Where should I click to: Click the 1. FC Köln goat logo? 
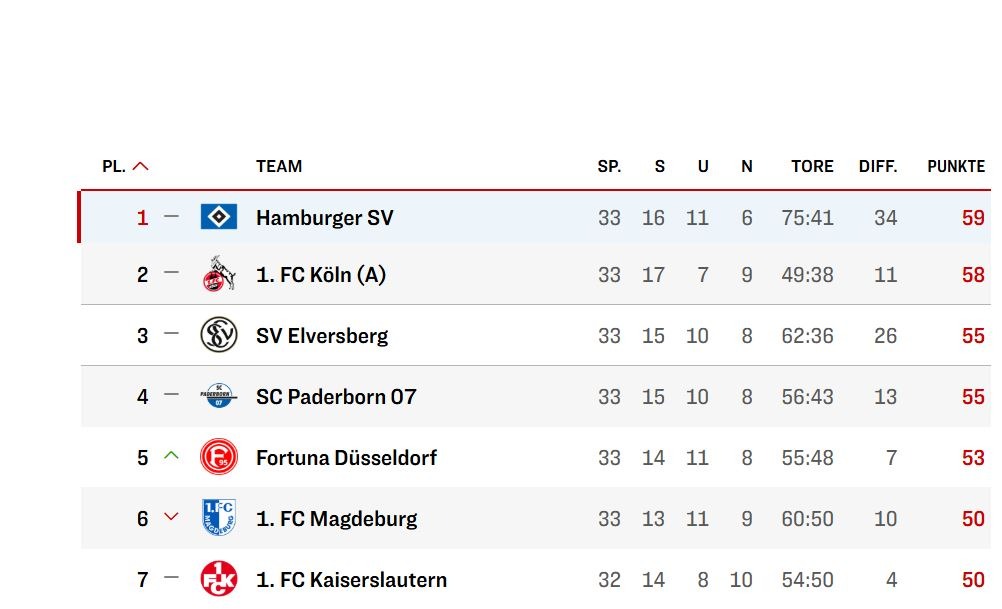coord(219,274)
